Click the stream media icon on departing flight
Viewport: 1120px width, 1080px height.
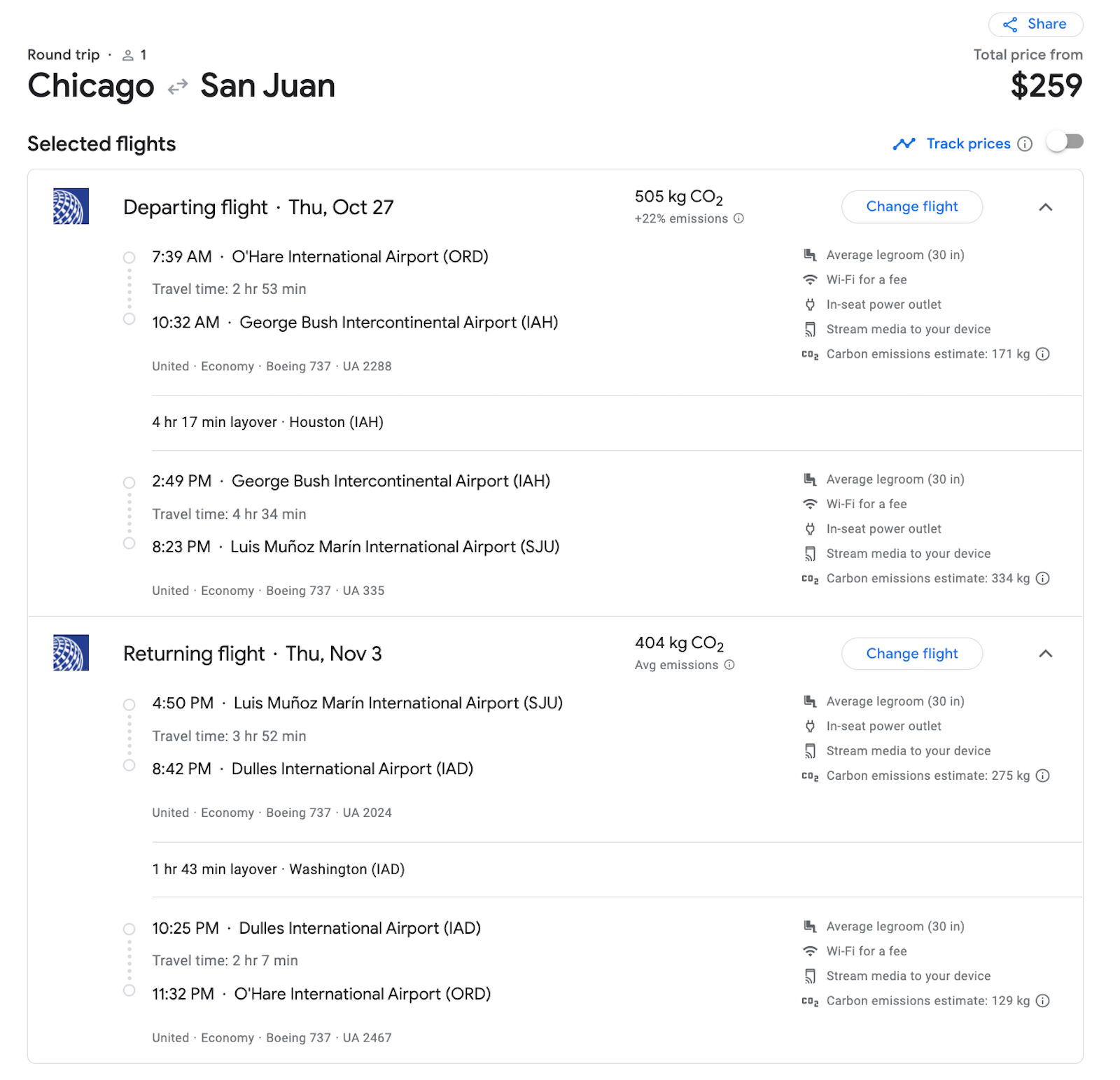click(x=810, y=329)
